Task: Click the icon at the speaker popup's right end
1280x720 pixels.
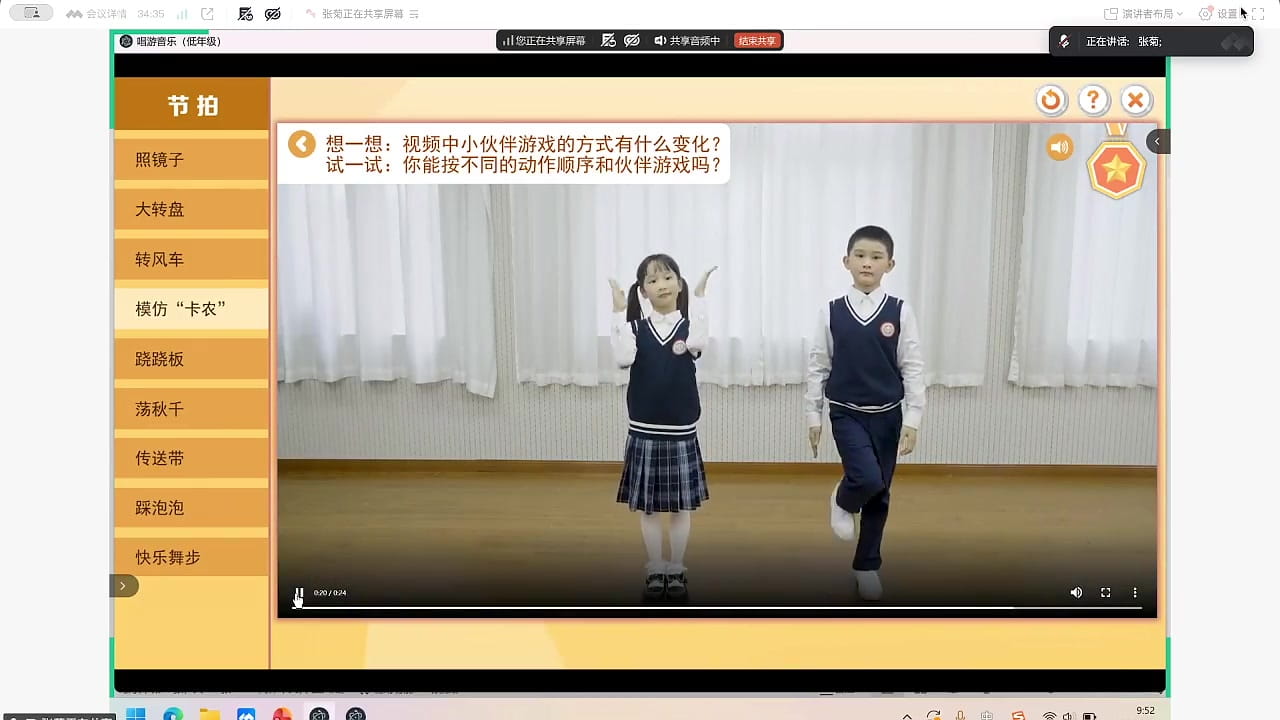Action: click(1235, 42)
